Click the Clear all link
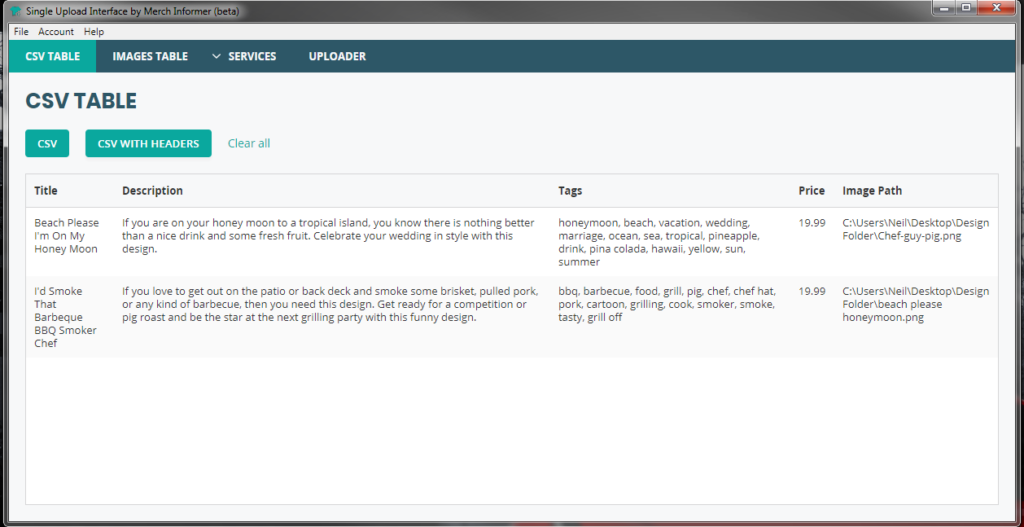Screen dimensions: 1024x527 click(249, 143)
